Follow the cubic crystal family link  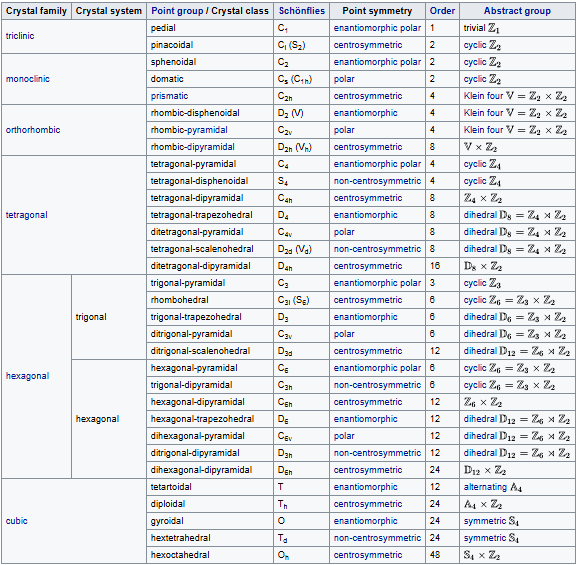coord(17,521)
